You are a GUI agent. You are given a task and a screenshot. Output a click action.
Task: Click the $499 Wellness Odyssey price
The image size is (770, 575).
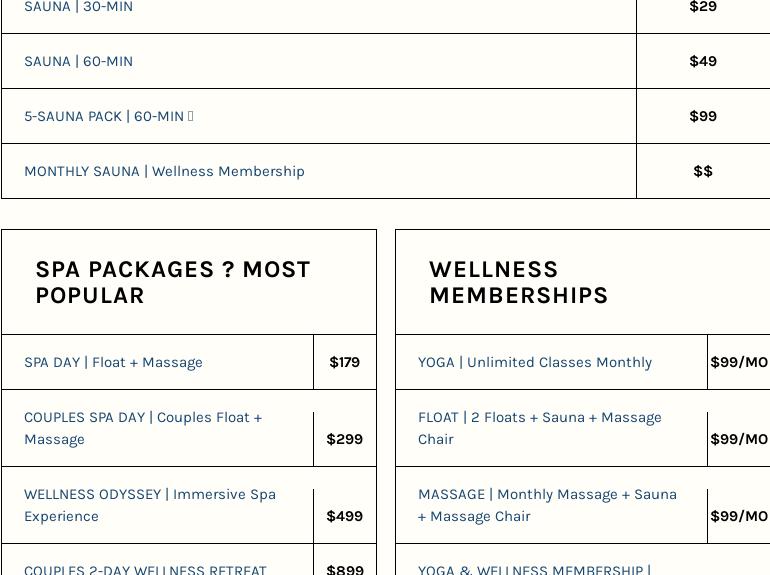(344, 516)
